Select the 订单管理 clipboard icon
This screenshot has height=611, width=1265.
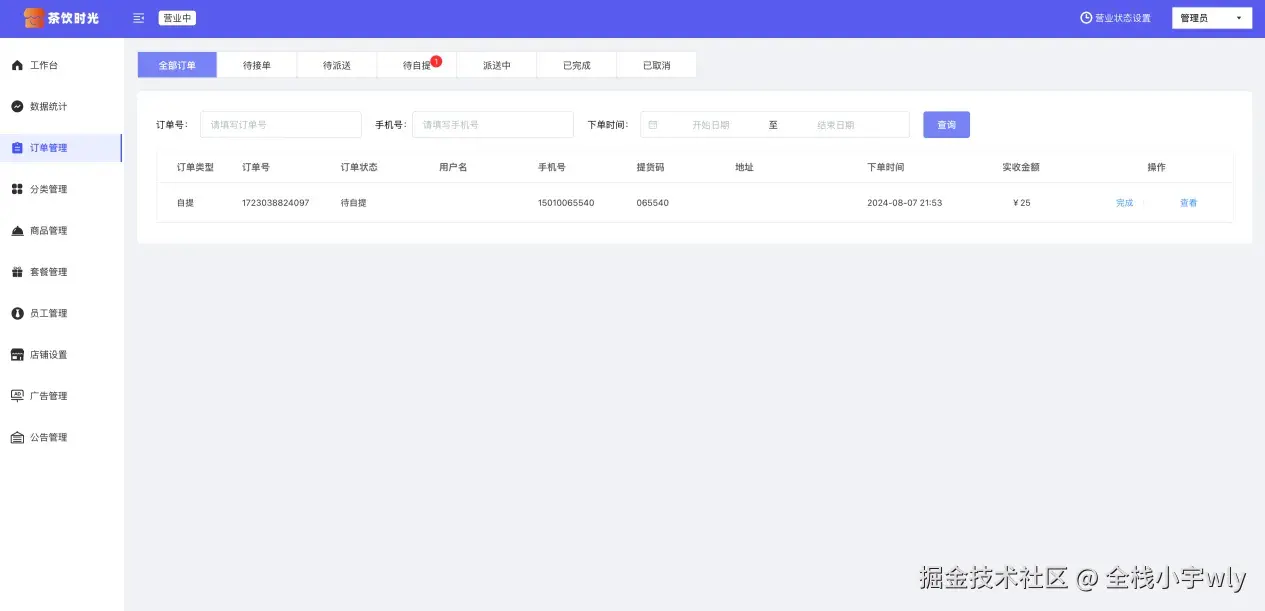point(17,148)
